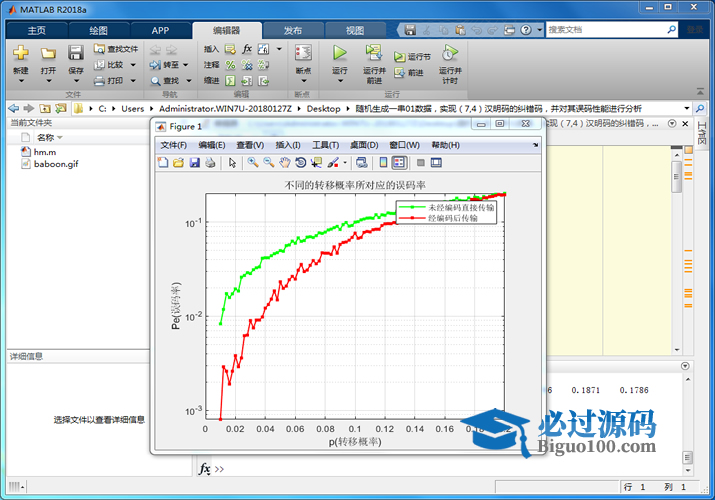This screenshot has width=715, height=500.
Task: Select hm.m in the current folder list
Action: pos(45,152)
